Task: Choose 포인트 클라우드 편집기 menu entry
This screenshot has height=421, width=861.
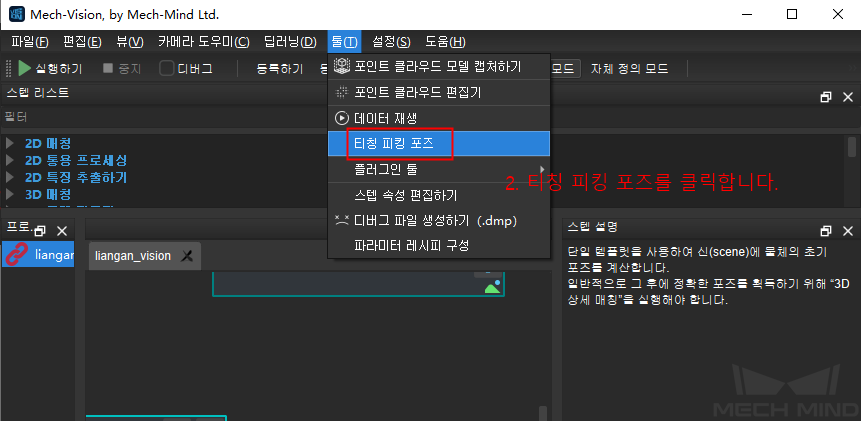Action: coord(439,92)
